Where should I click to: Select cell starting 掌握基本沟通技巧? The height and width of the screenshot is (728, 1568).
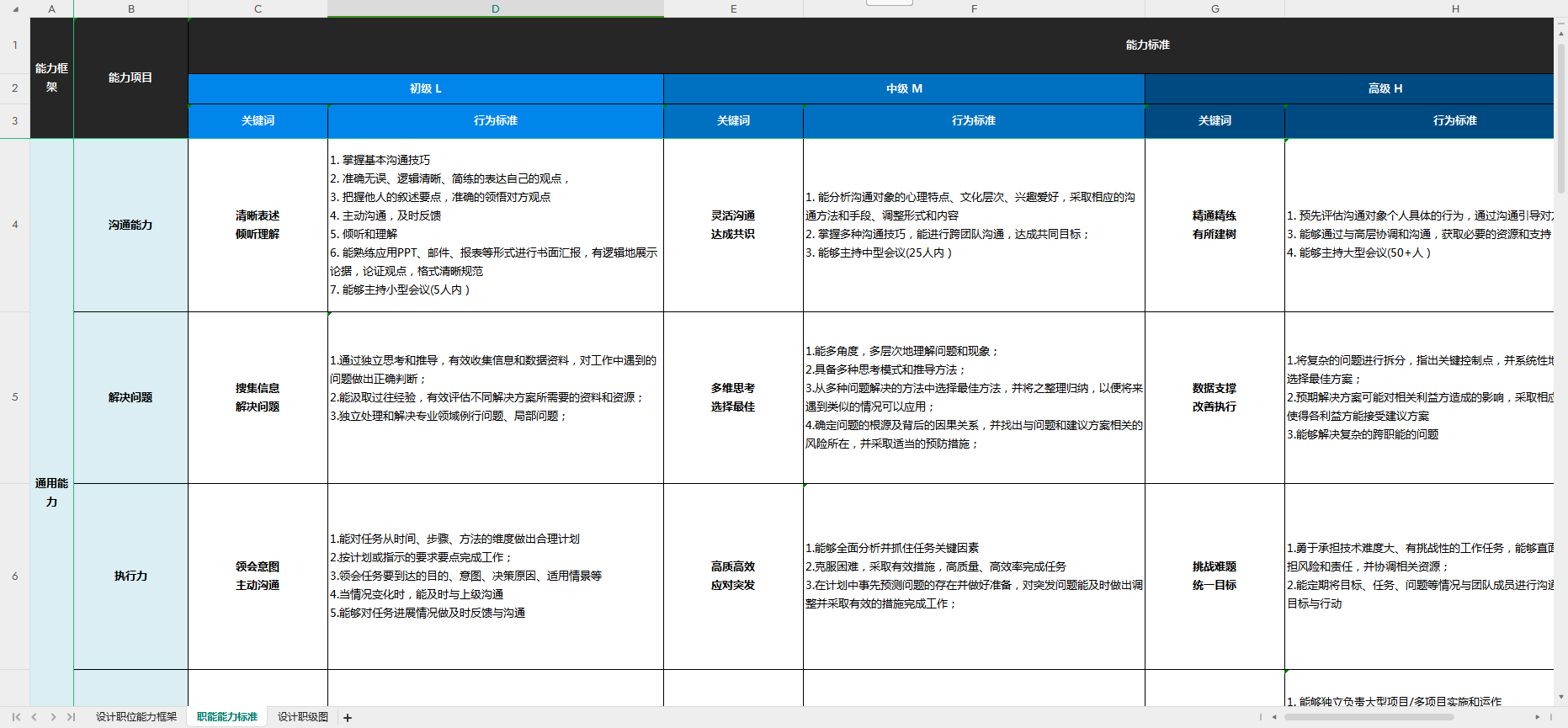click(496, 225)
